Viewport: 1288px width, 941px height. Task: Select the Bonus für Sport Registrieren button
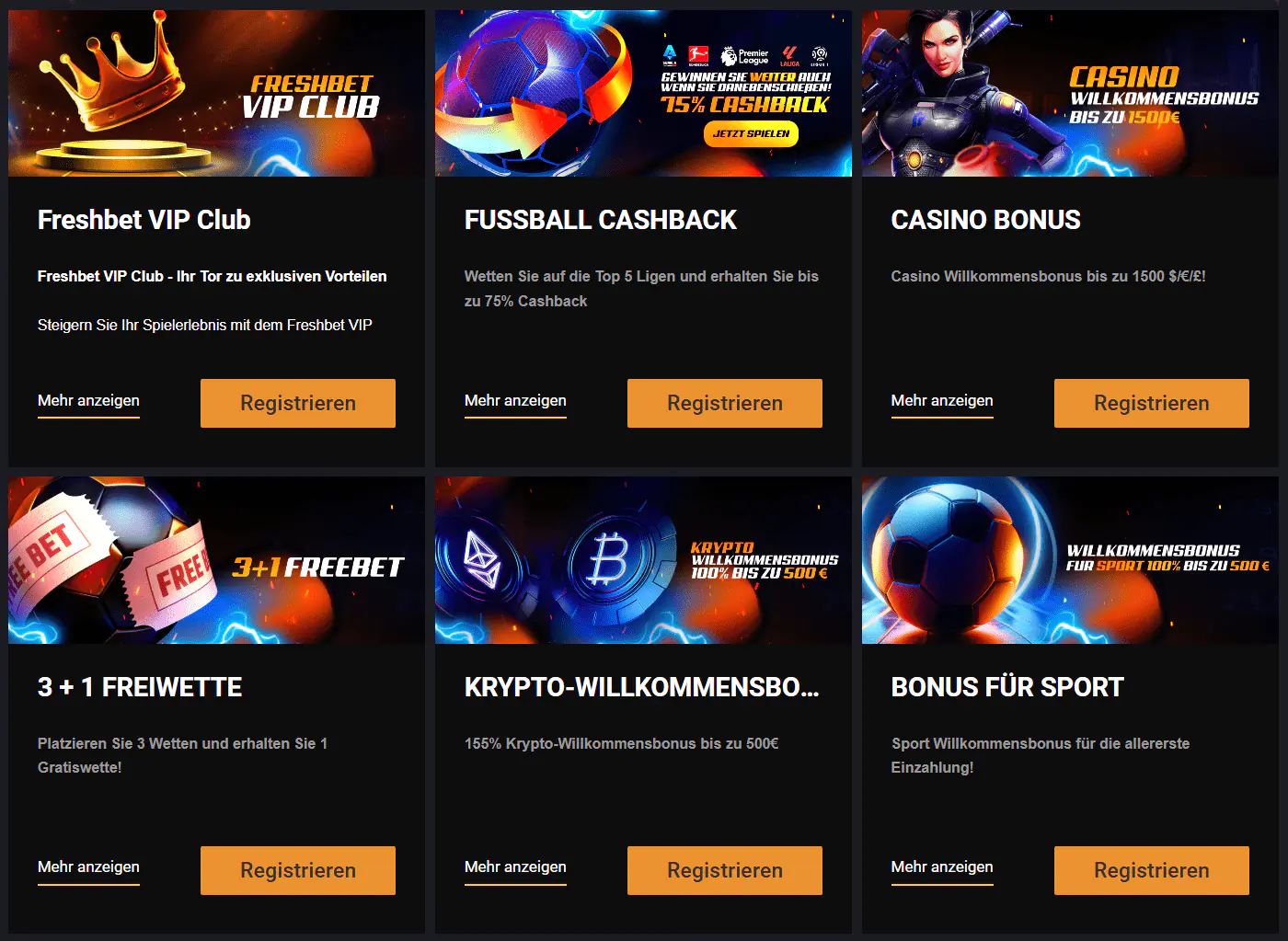pos(1152,870)
